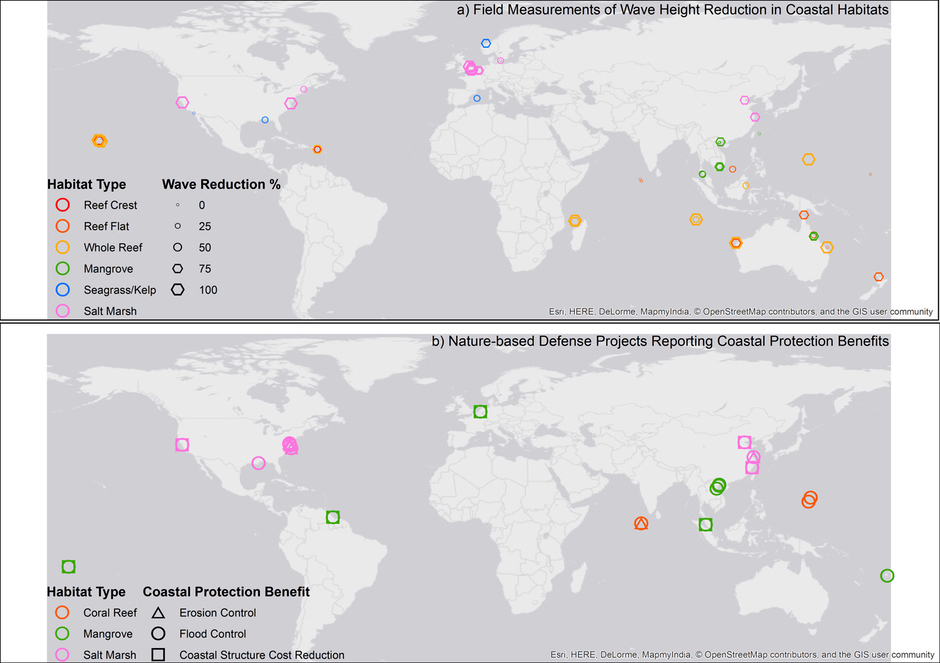Click the 'Whole Reef' legend label
The width and height of the screenshot is (940, 663).
[113, 248]
